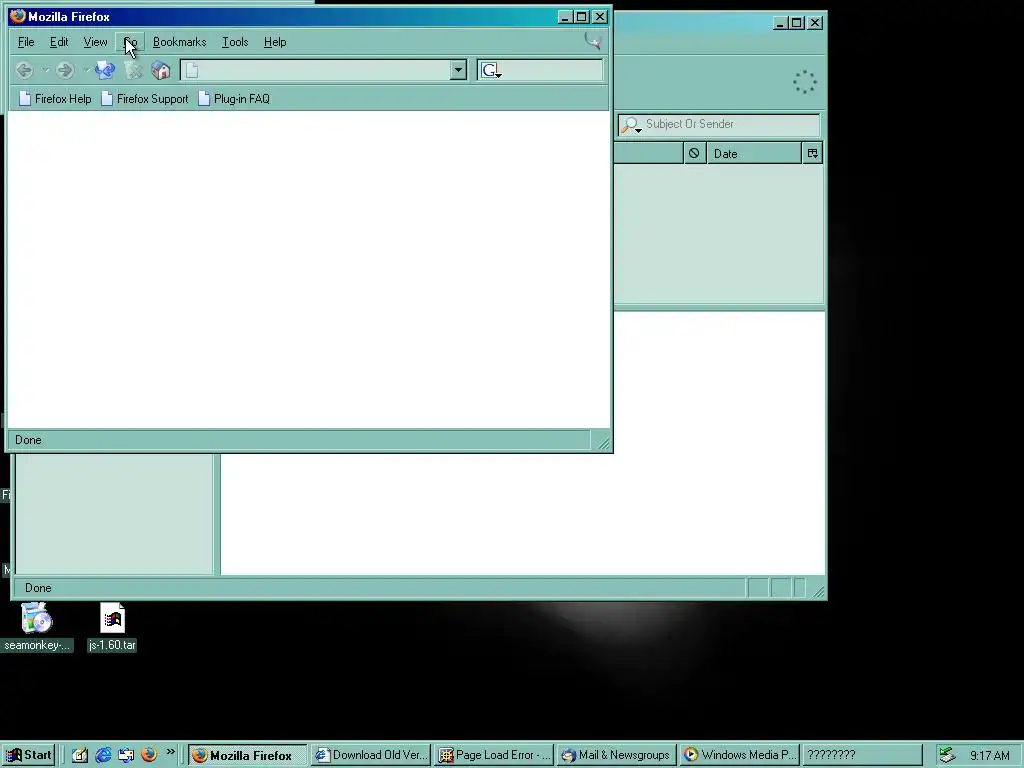
Task: Launch Internet Explorer from Quick Launch
Action: coord(103,755)
